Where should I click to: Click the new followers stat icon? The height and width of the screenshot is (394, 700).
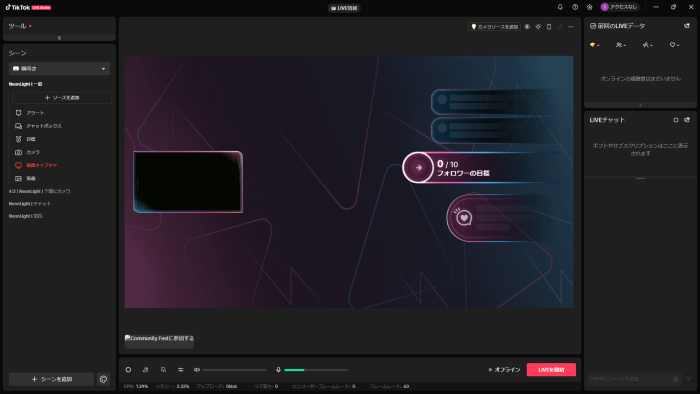pos(647,45)
